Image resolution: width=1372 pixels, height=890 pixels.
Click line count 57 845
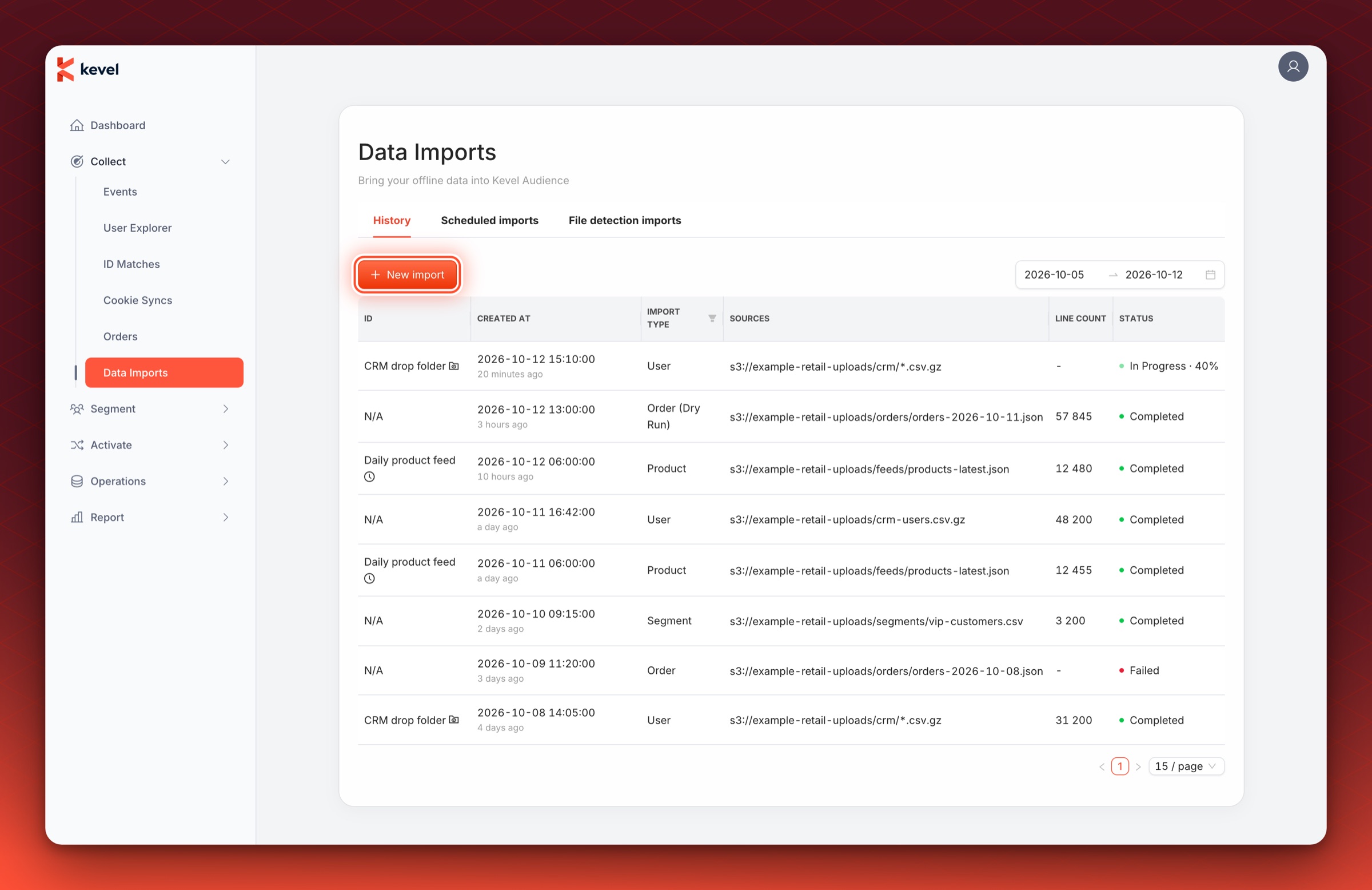coord(1073,416)
